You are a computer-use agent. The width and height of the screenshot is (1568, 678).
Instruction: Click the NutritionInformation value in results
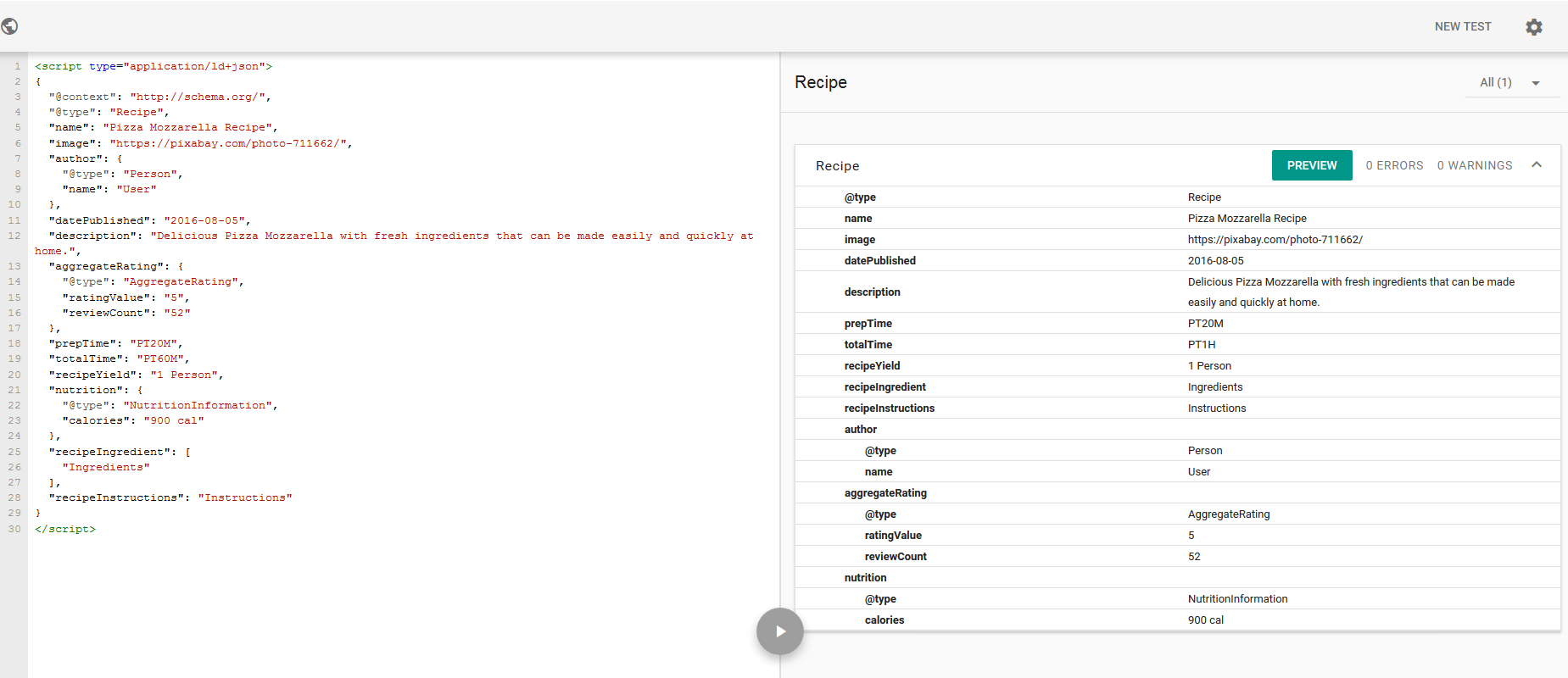click(1237, 599)
